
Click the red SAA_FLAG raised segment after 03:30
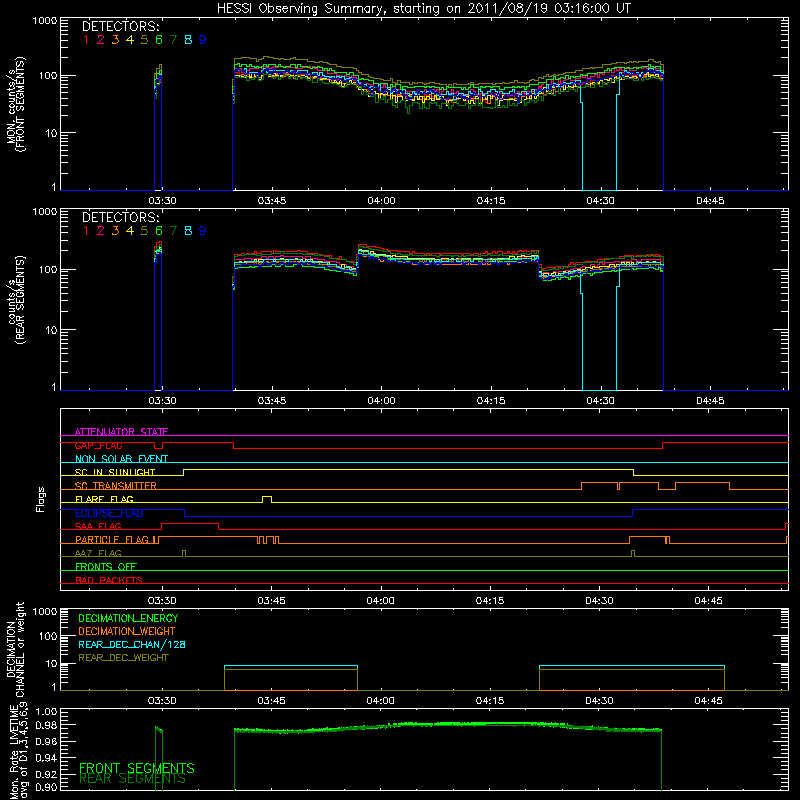click(x=190, y=524)
